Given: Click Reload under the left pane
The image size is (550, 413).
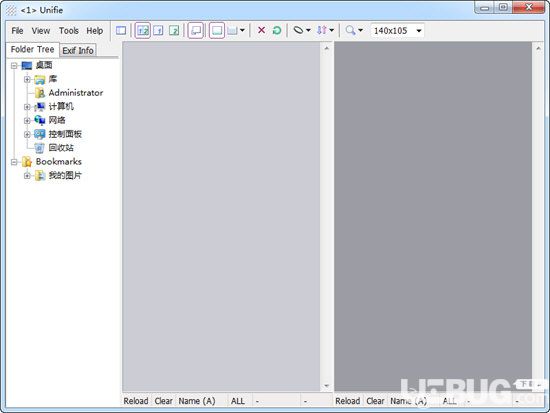Looking at the screenshot, I should pyautogui.click(x=136, y=401).
